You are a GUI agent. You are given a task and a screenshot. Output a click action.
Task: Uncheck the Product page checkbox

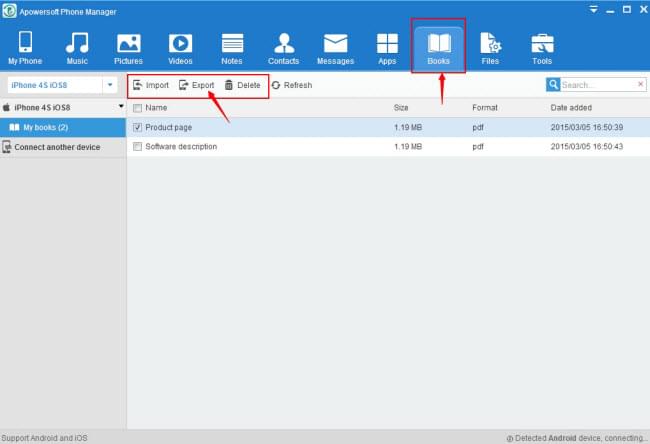pyautogui.click(x=138, y=127)
